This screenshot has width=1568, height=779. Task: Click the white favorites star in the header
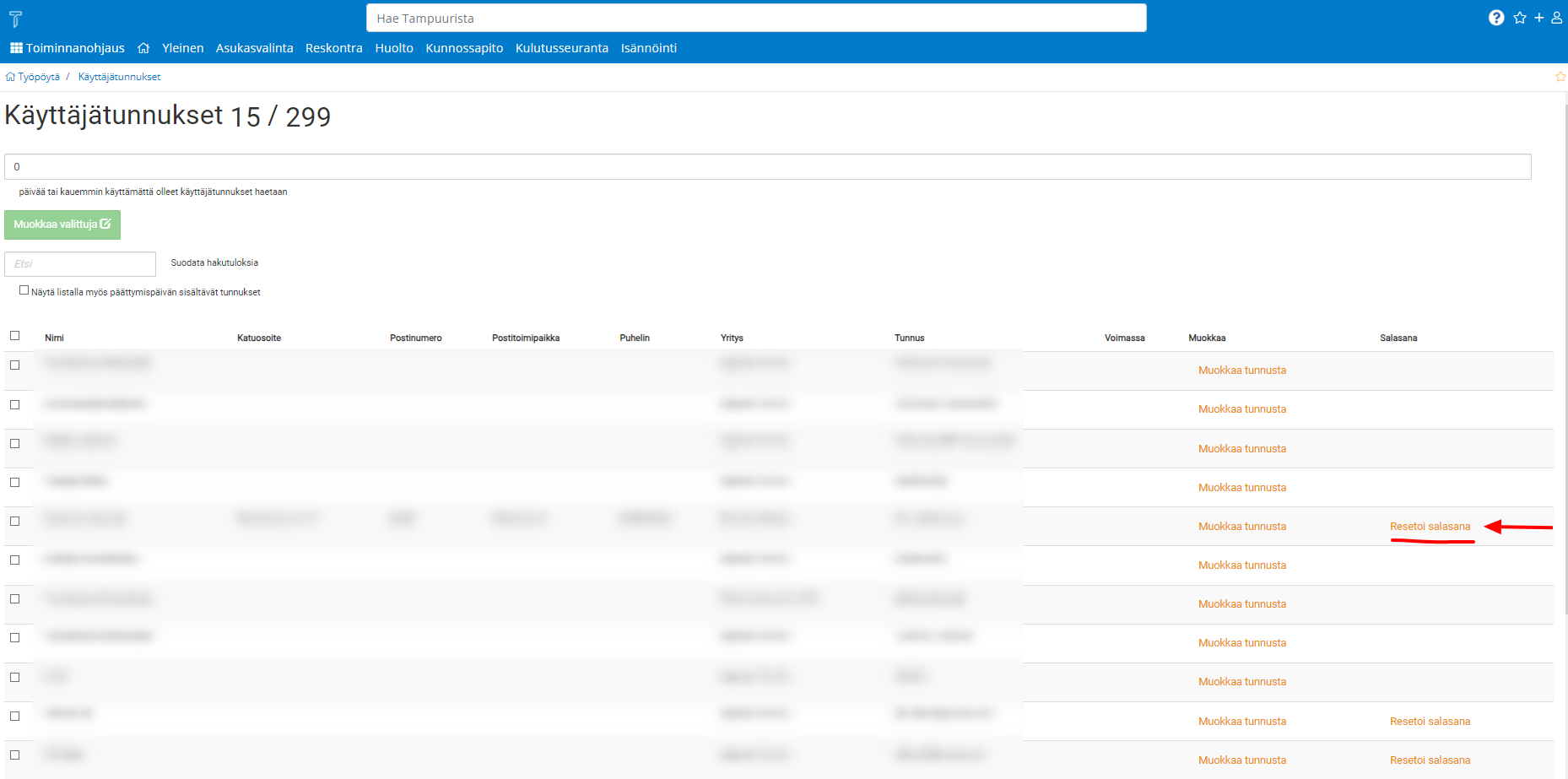[1519, 18]
